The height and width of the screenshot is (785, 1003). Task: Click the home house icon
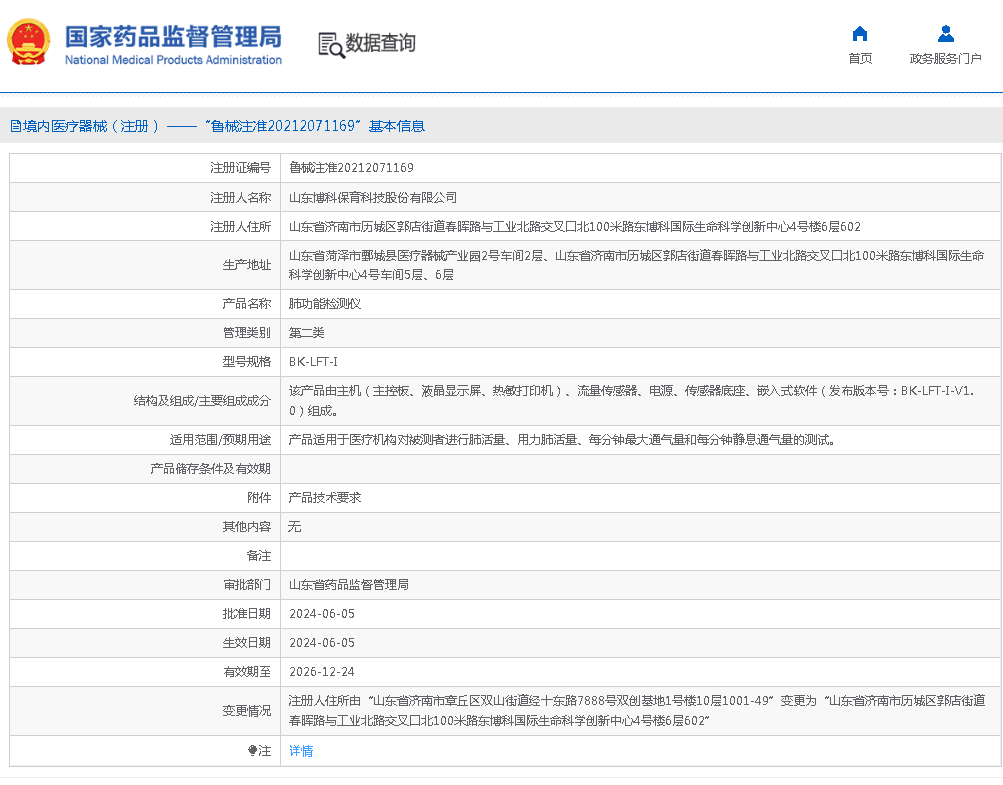click(x=860, y=34)
